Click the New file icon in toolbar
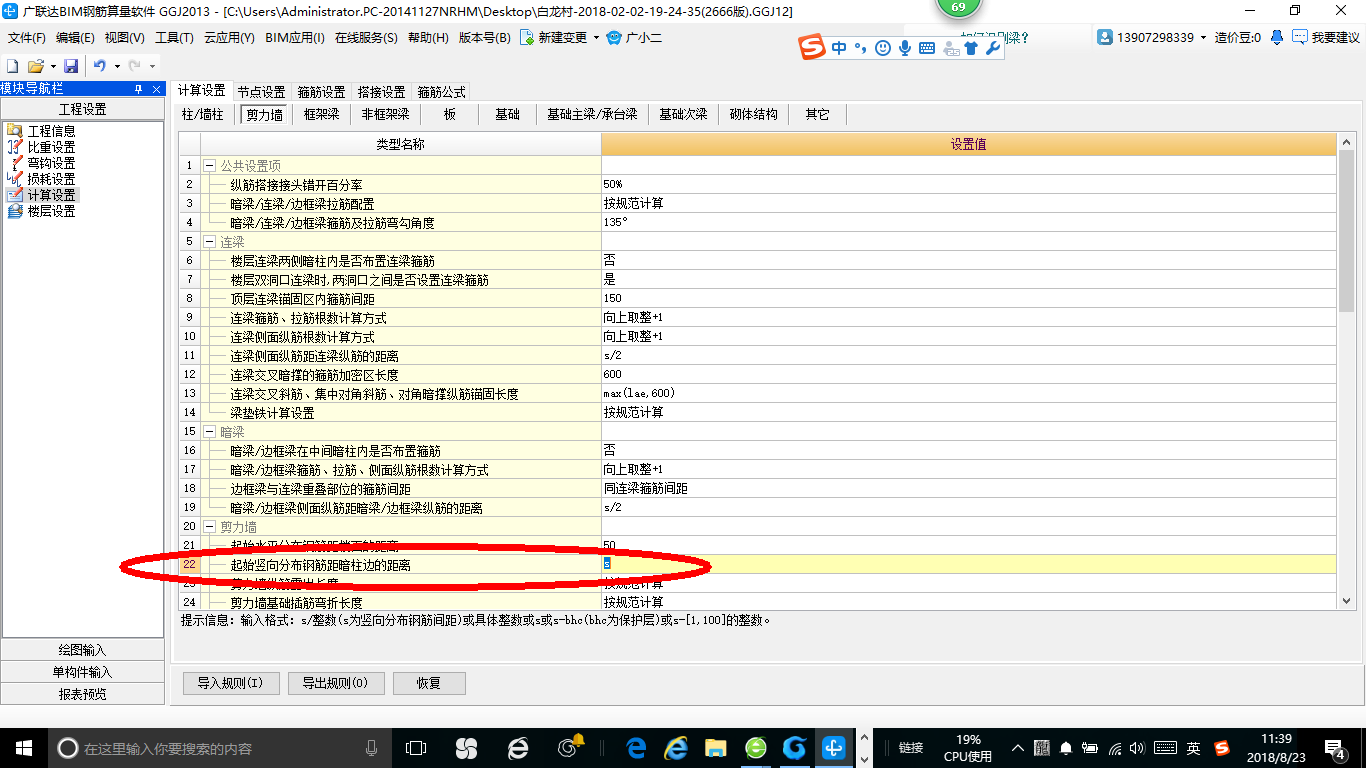 (13, 65)
